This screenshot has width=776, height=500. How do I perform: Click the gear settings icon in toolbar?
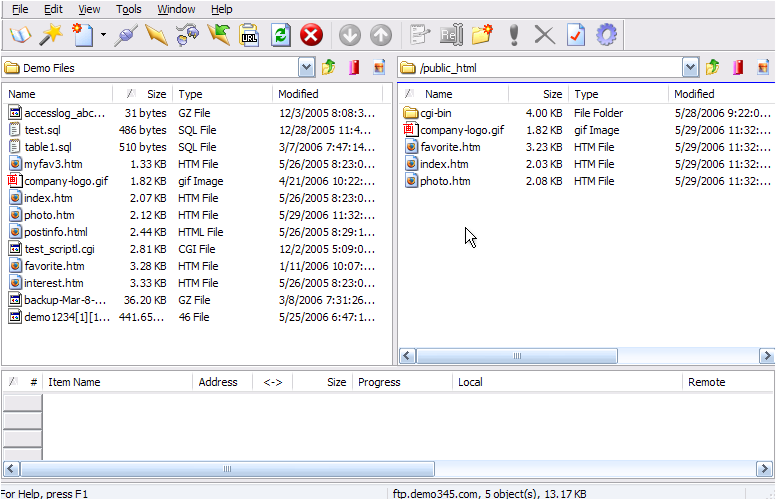606,35
